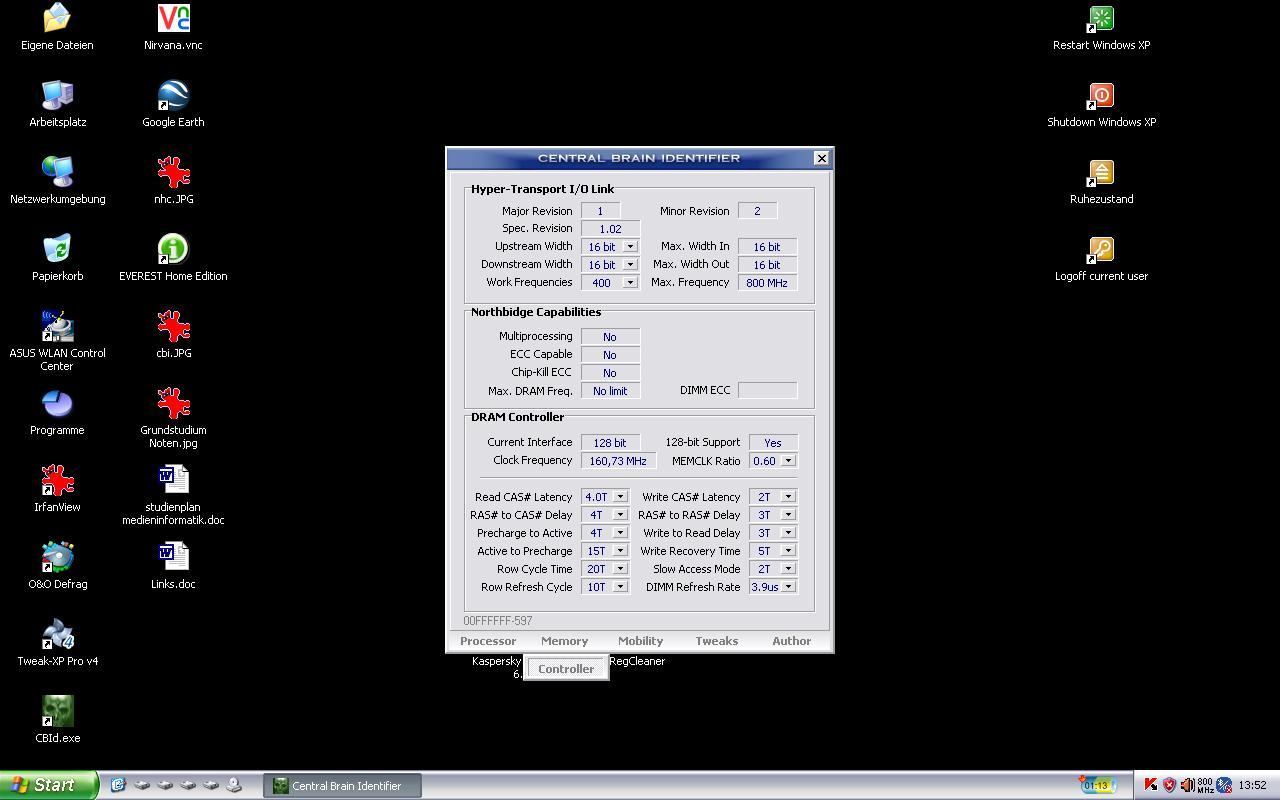Open Write CAS# Latency dropdown

click(x=788, y=496)
